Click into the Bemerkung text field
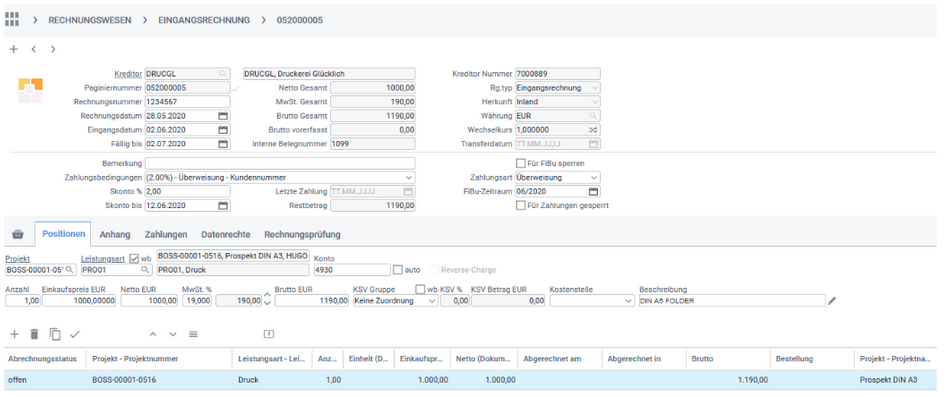The height and width of the screenshot is (397, 947). point(280,163)
